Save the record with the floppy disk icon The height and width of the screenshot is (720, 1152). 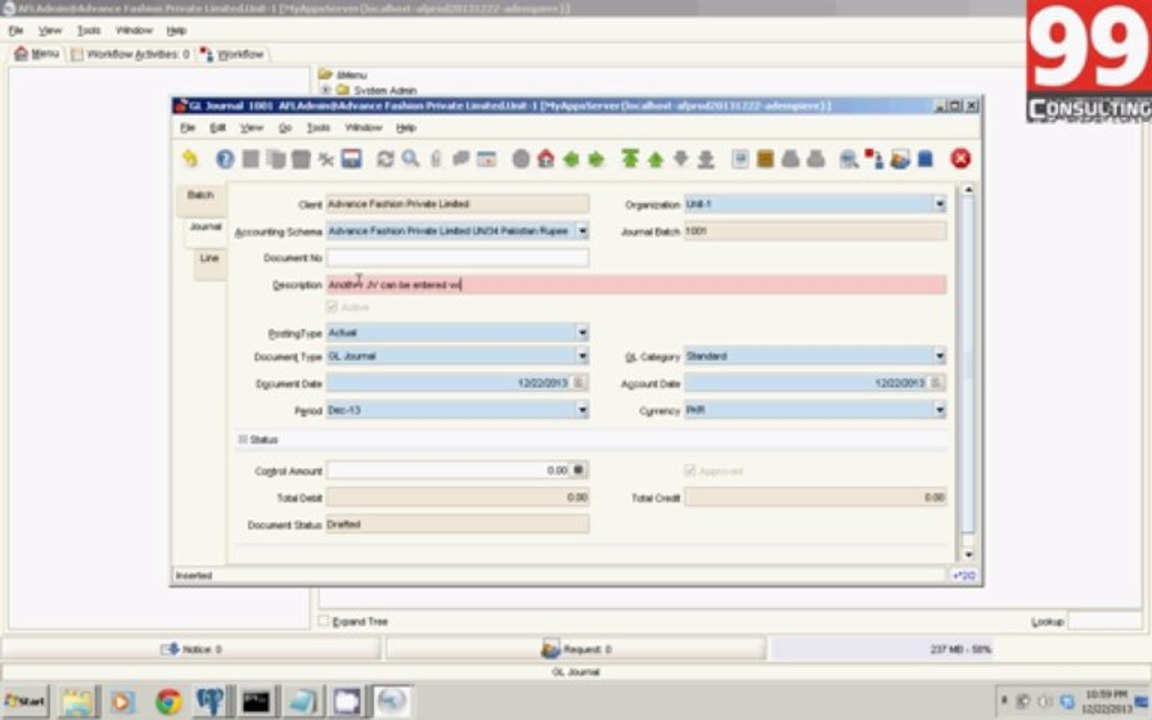[x=351, y=159]
